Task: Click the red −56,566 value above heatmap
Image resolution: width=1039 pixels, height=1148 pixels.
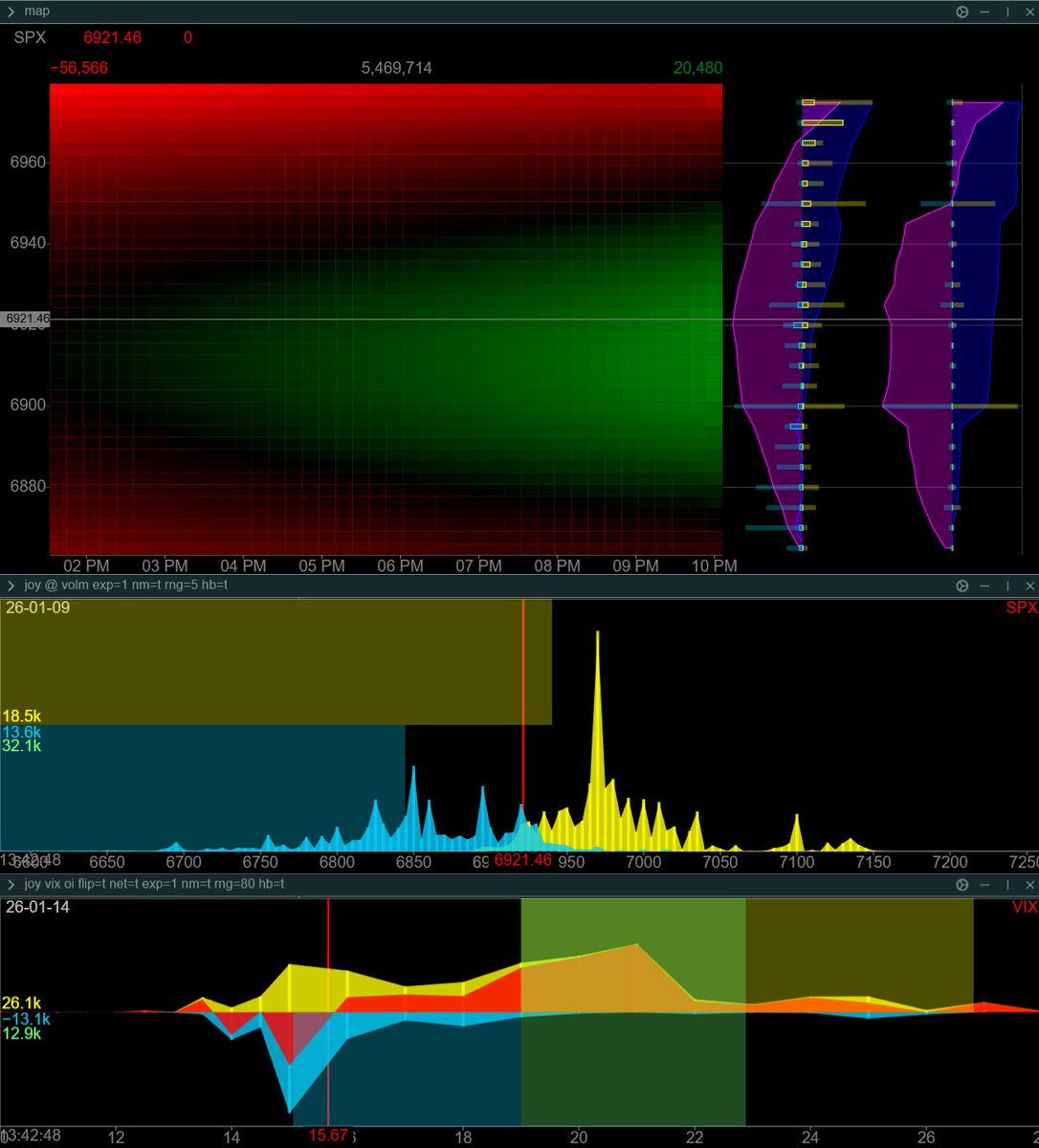Action: click(x=79, y=68)
